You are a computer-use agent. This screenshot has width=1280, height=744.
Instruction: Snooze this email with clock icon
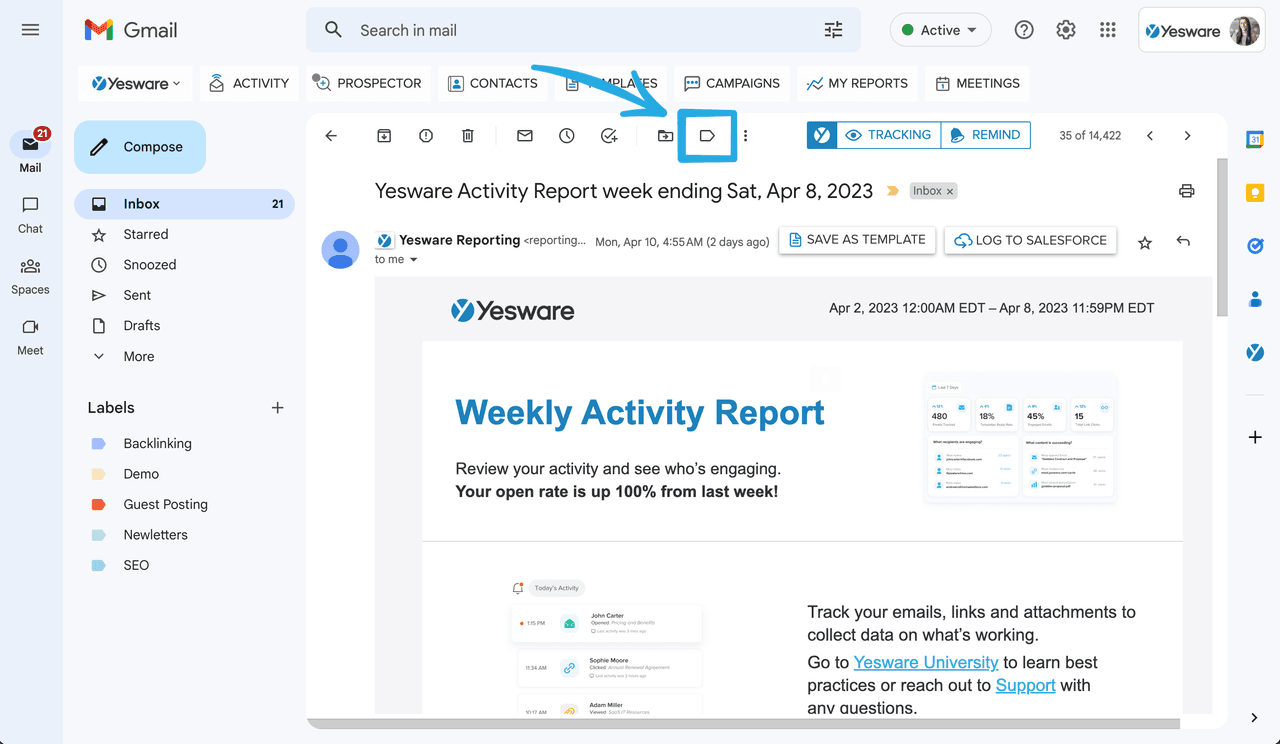point(567,136)
